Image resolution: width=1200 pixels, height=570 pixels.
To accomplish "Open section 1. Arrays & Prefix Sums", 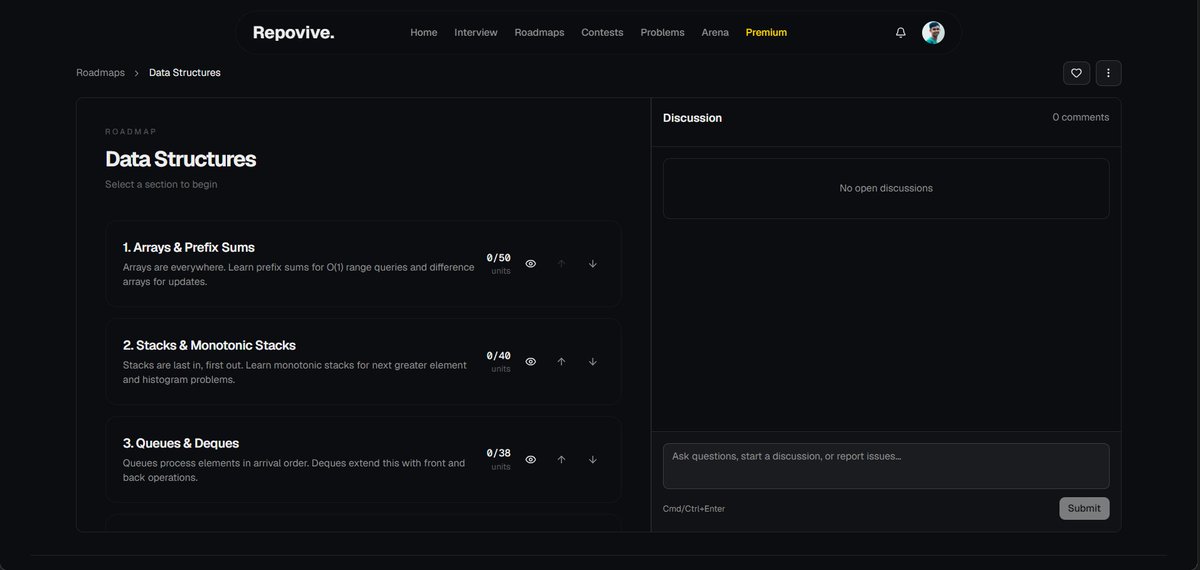I will 363,264.
